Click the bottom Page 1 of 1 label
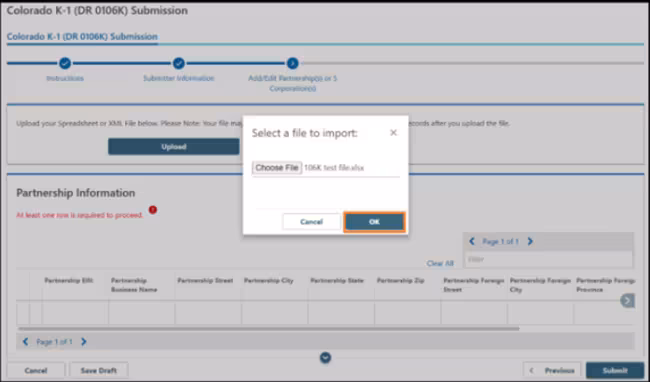Viewport: 650px width, 382px height. coord(54,342)
